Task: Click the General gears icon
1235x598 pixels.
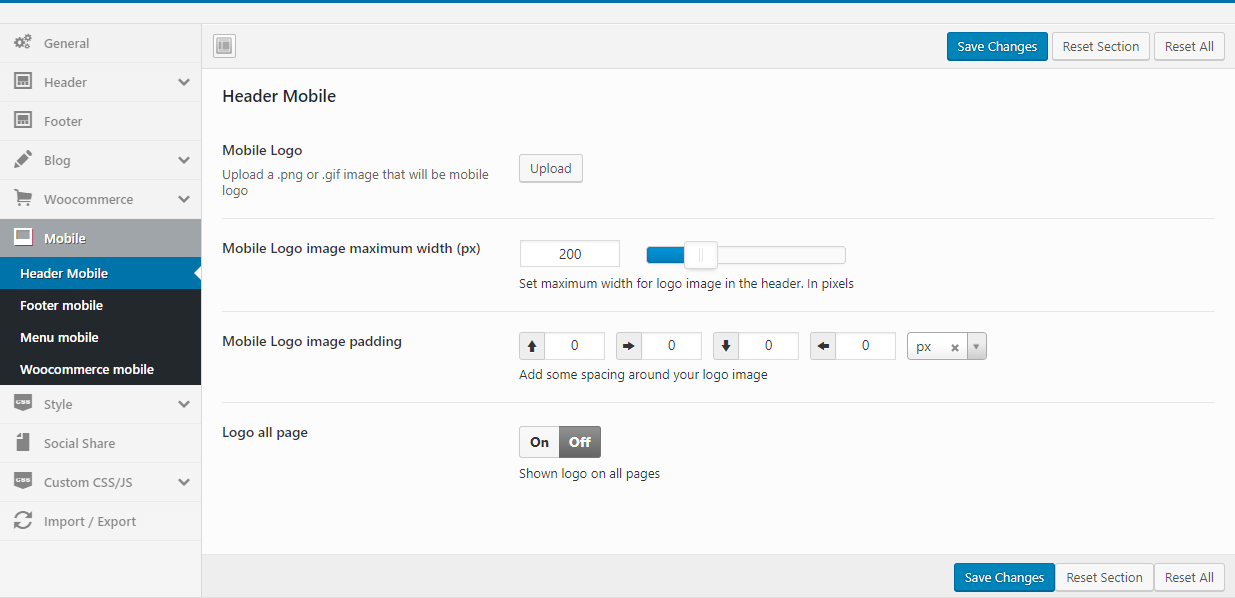Action: (22, 43)
